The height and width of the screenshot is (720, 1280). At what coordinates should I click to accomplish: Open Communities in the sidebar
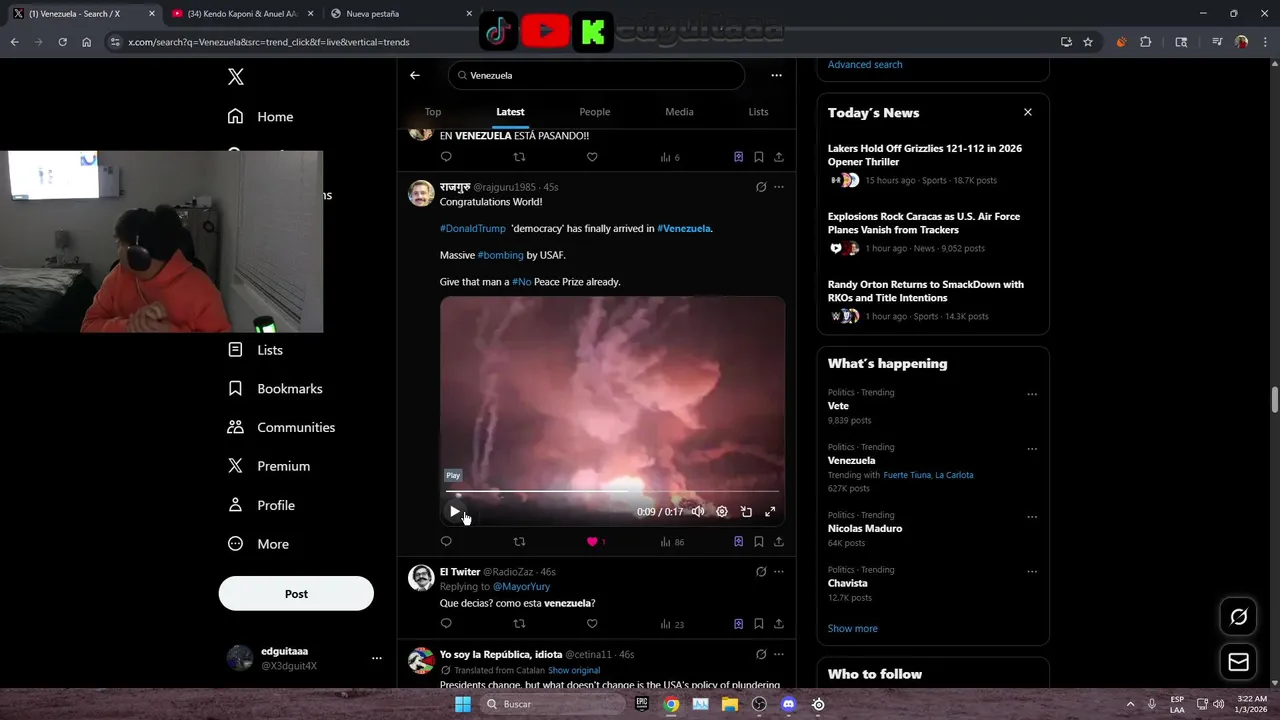point(281,427)
